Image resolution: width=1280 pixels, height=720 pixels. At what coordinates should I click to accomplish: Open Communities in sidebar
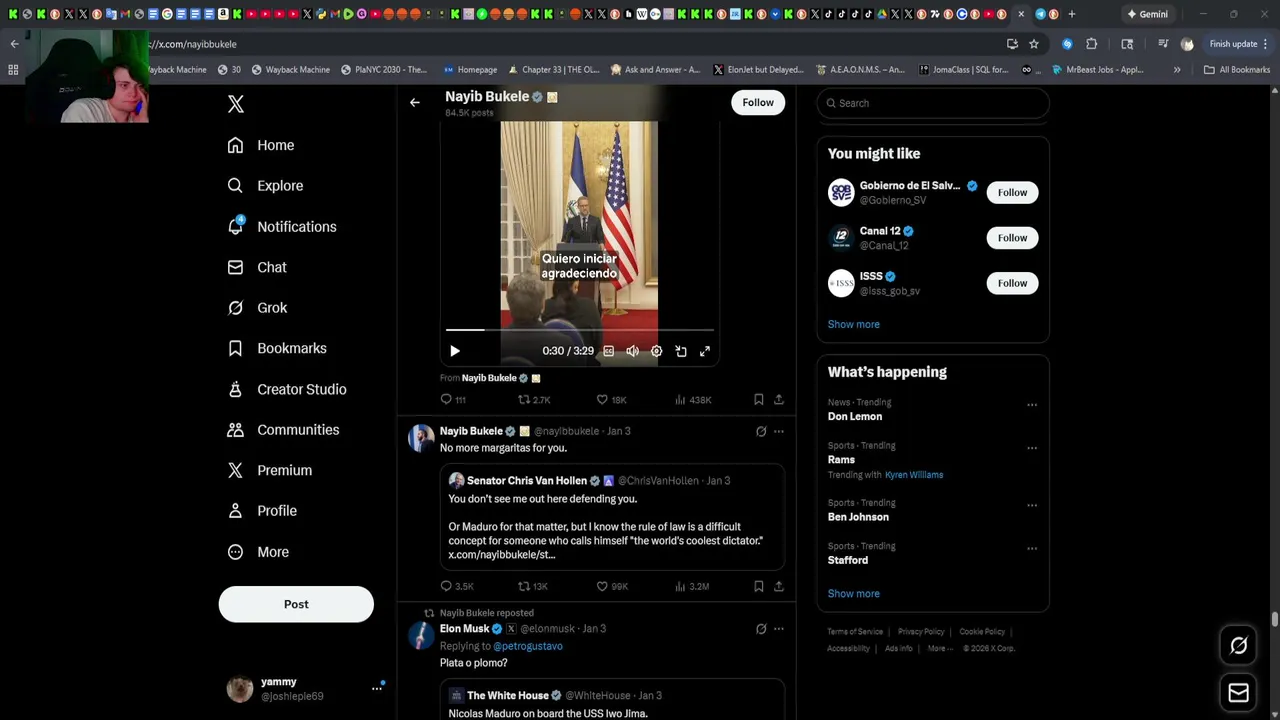(283, 430)
